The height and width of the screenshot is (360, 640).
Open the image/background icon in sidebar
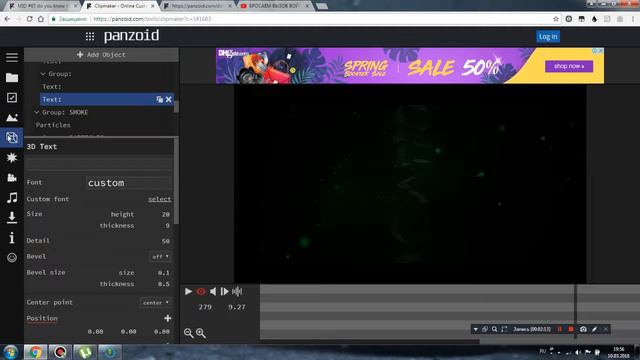pos(12,118)
